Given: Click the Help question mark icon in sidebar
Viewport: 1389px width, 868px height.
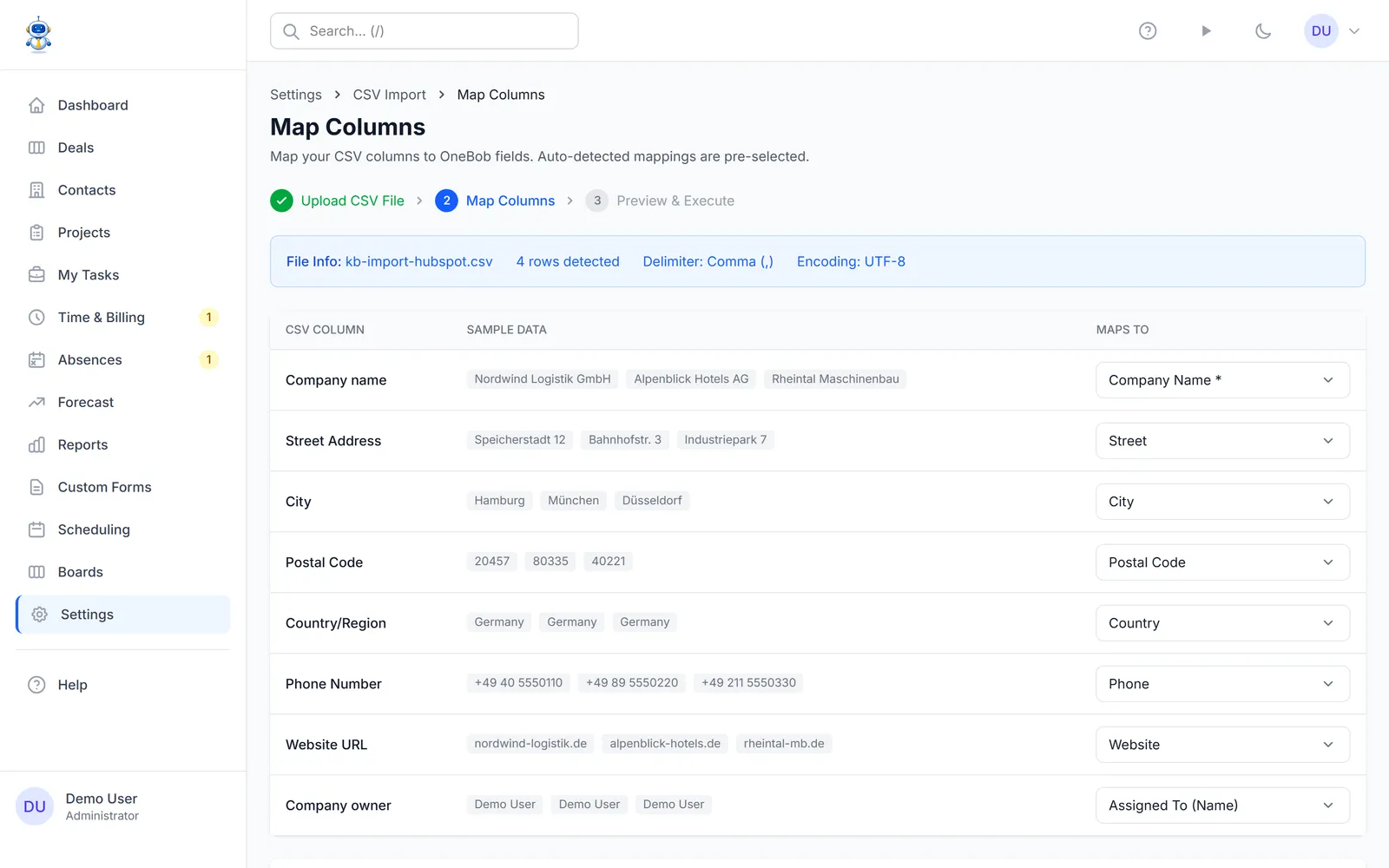Looking at the screenshot, I should point(36,685).
